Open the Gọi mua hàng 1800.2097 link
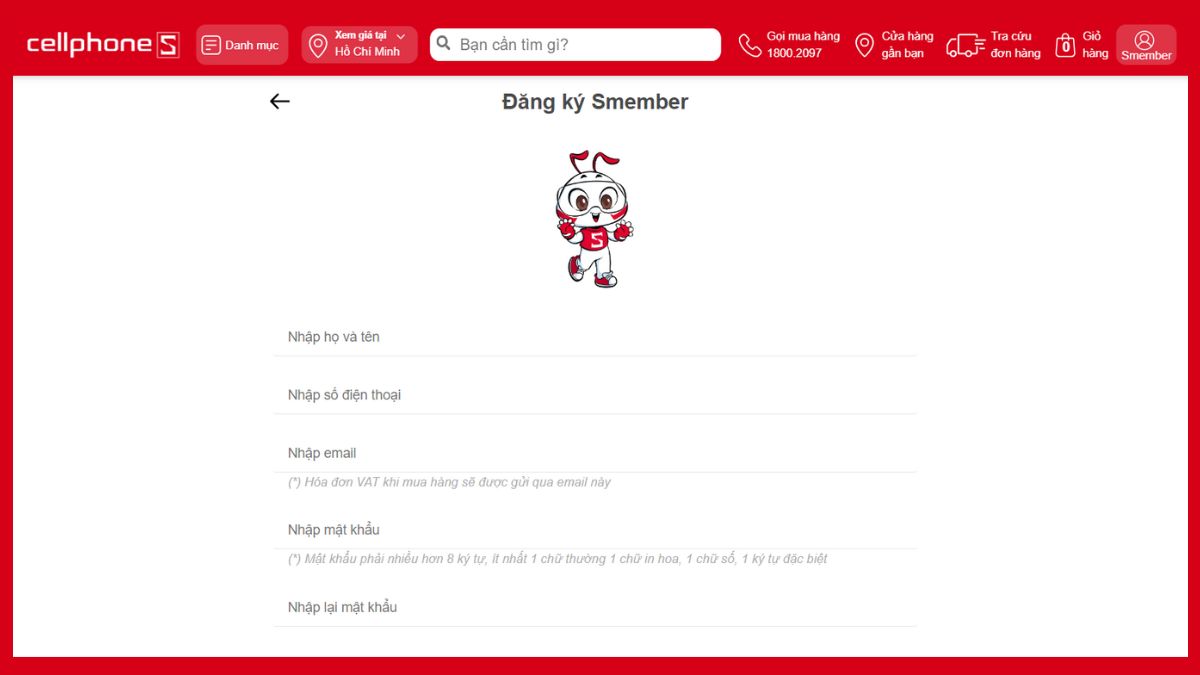 [790, 45]
